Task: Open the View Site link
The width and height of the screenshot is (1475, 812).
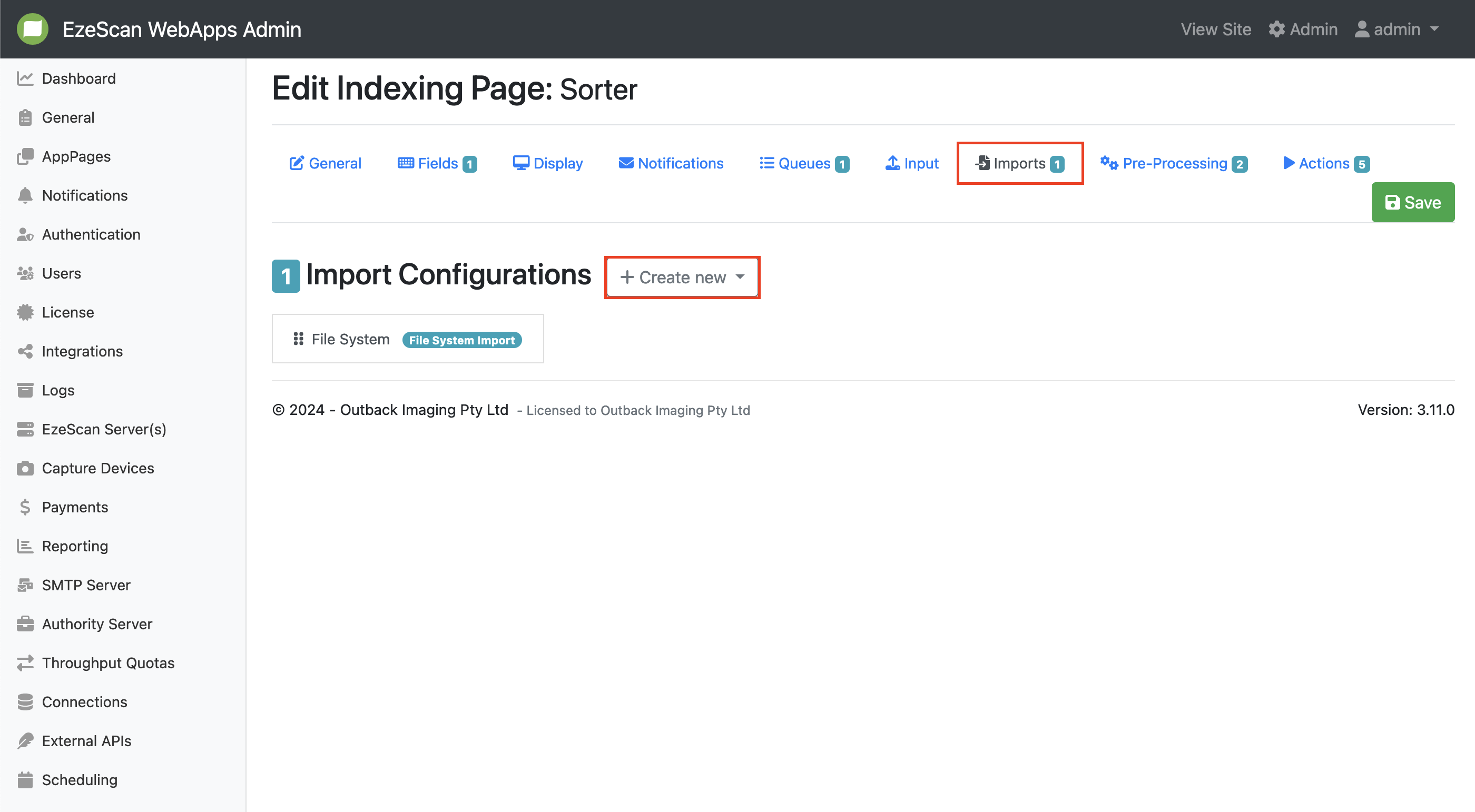Action: 1216,29
